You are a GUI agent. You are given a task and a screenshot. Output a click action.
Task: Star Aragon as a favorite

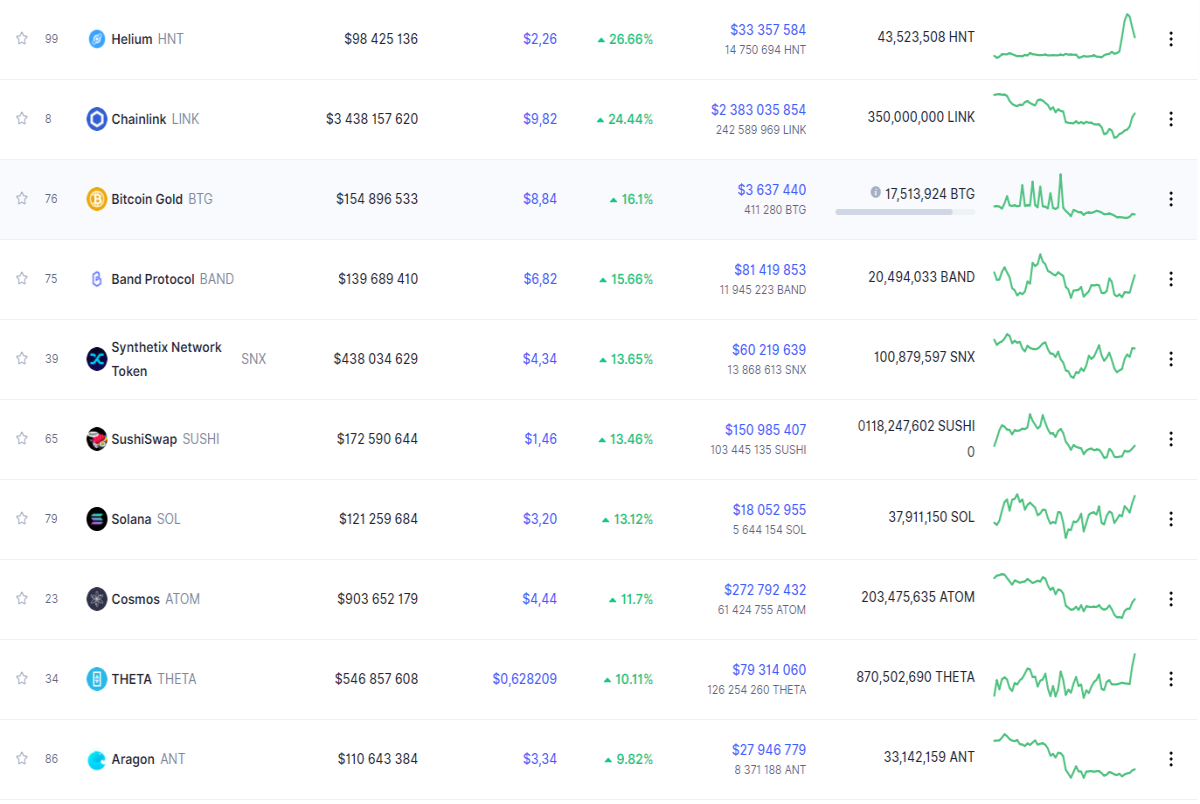[21, 758]
